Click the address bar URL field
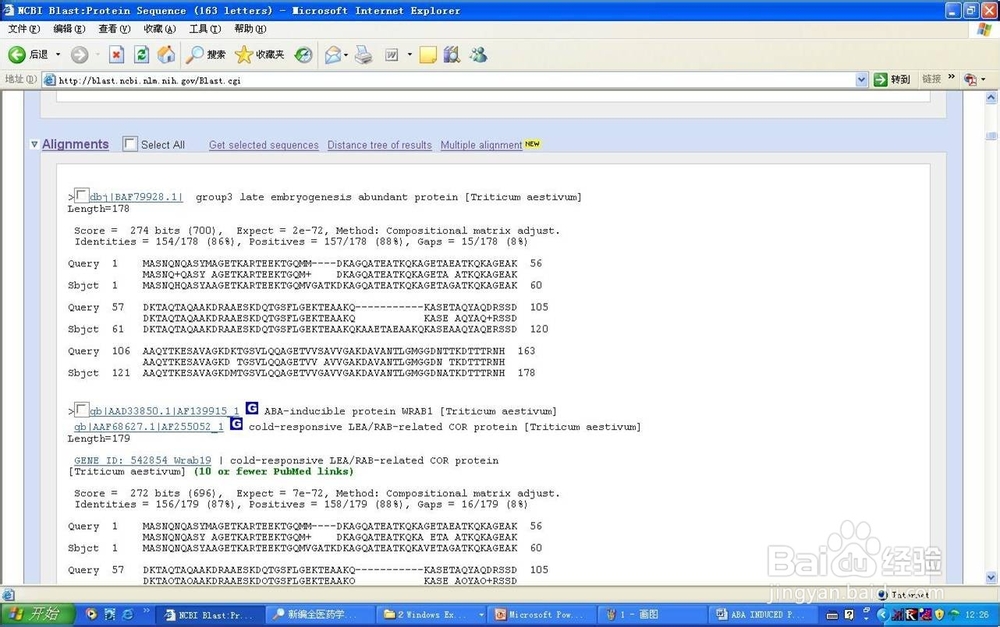 pos(448,80)
